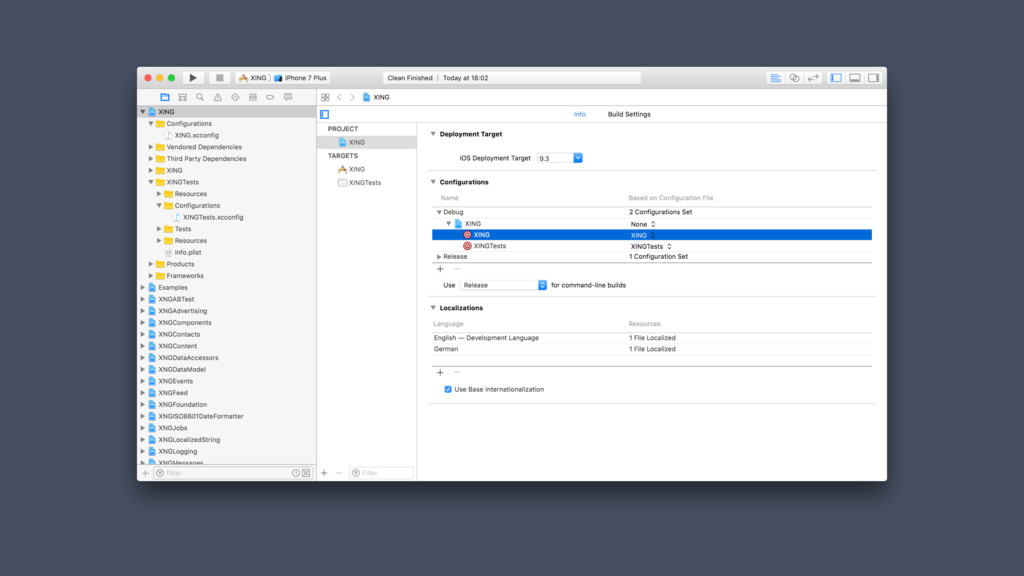This screenshot has width=1024, height=576.
Task: Show the Version editor icon
Action: click(x=813, y=78)
